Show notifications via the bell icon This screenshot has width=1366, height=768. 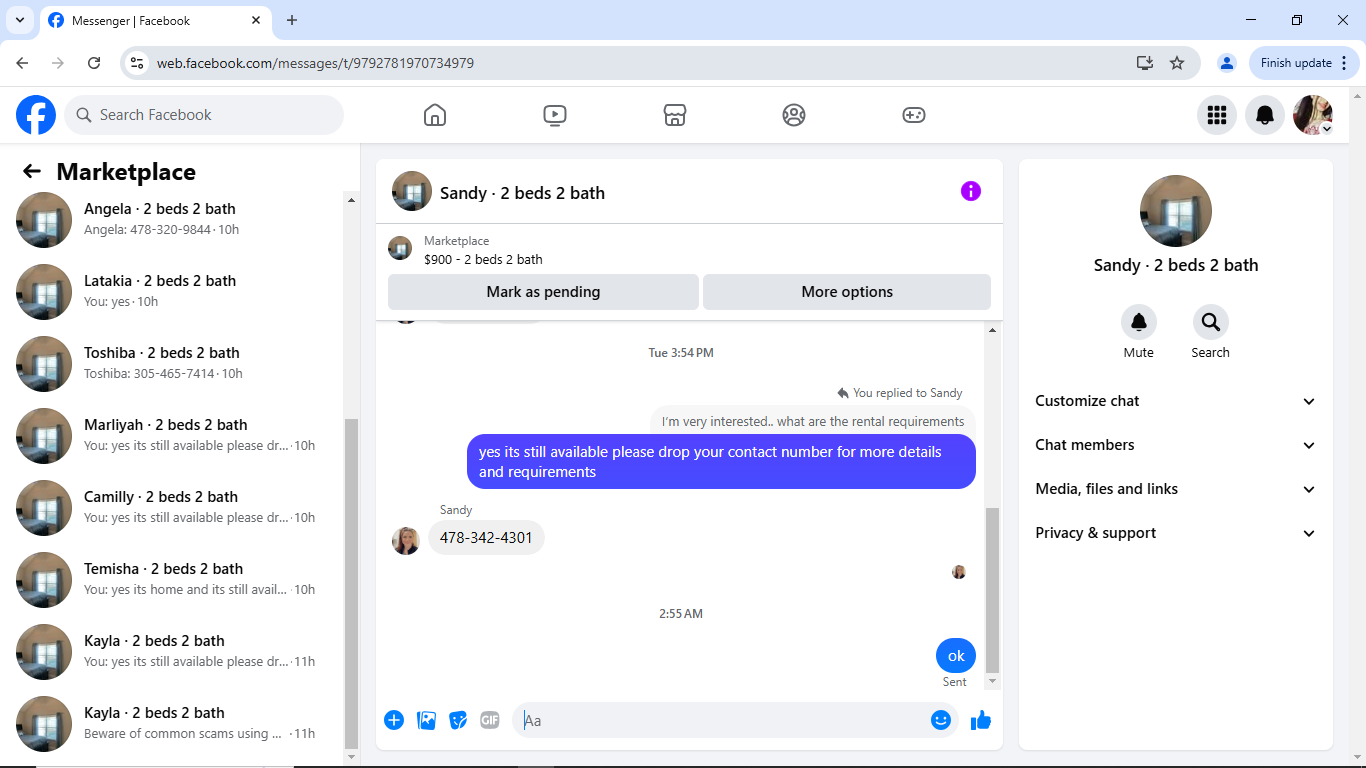click(1265, 115)
